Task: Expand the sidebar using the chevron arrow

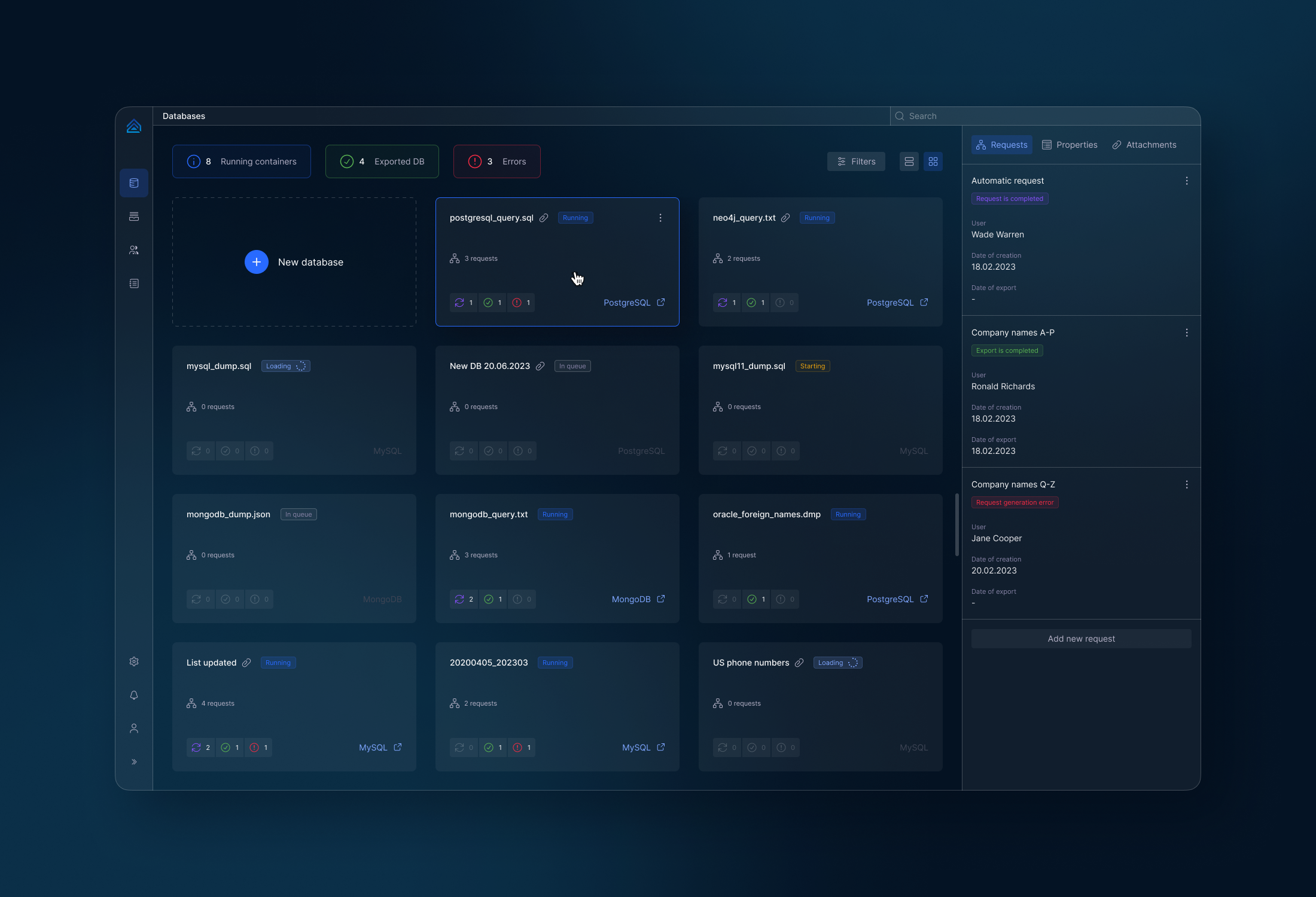Action: click(x=134, y=761)
